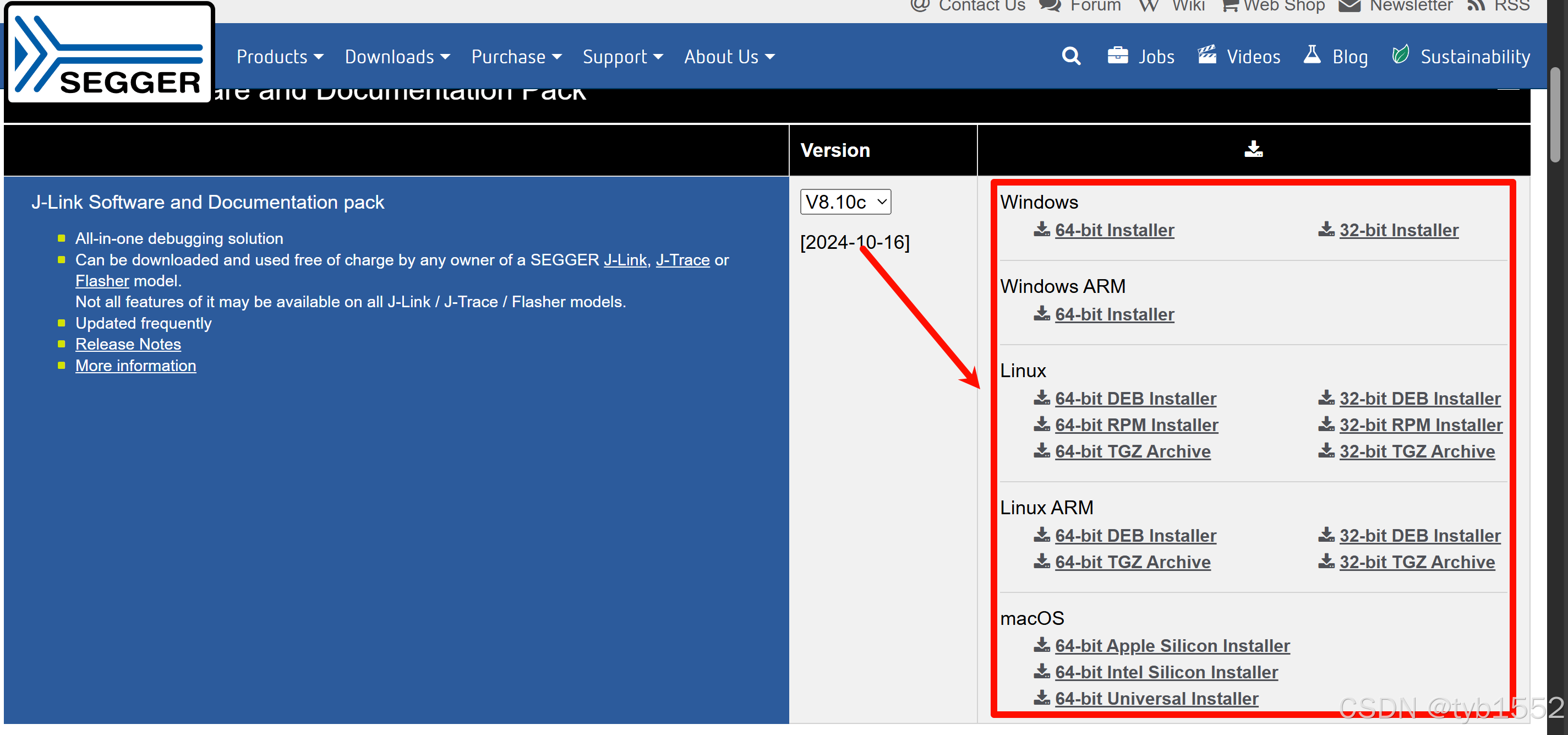The image size is (1568, 735).
Task: Follow the J-Link product link
Action: [x=625, y=260]
